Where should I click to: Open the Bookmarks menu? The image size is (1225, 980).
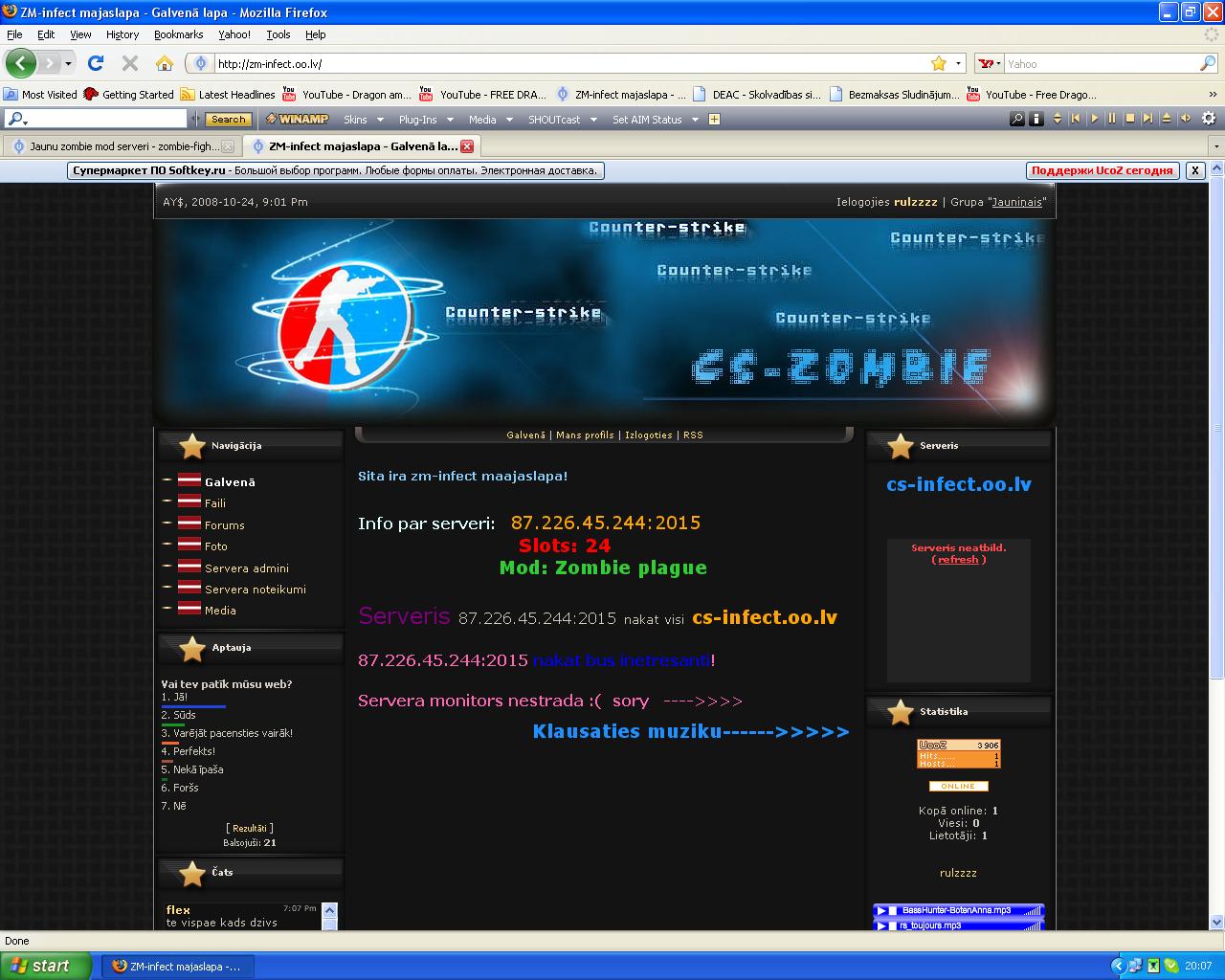pyautogui.click(x=178, y=34)
